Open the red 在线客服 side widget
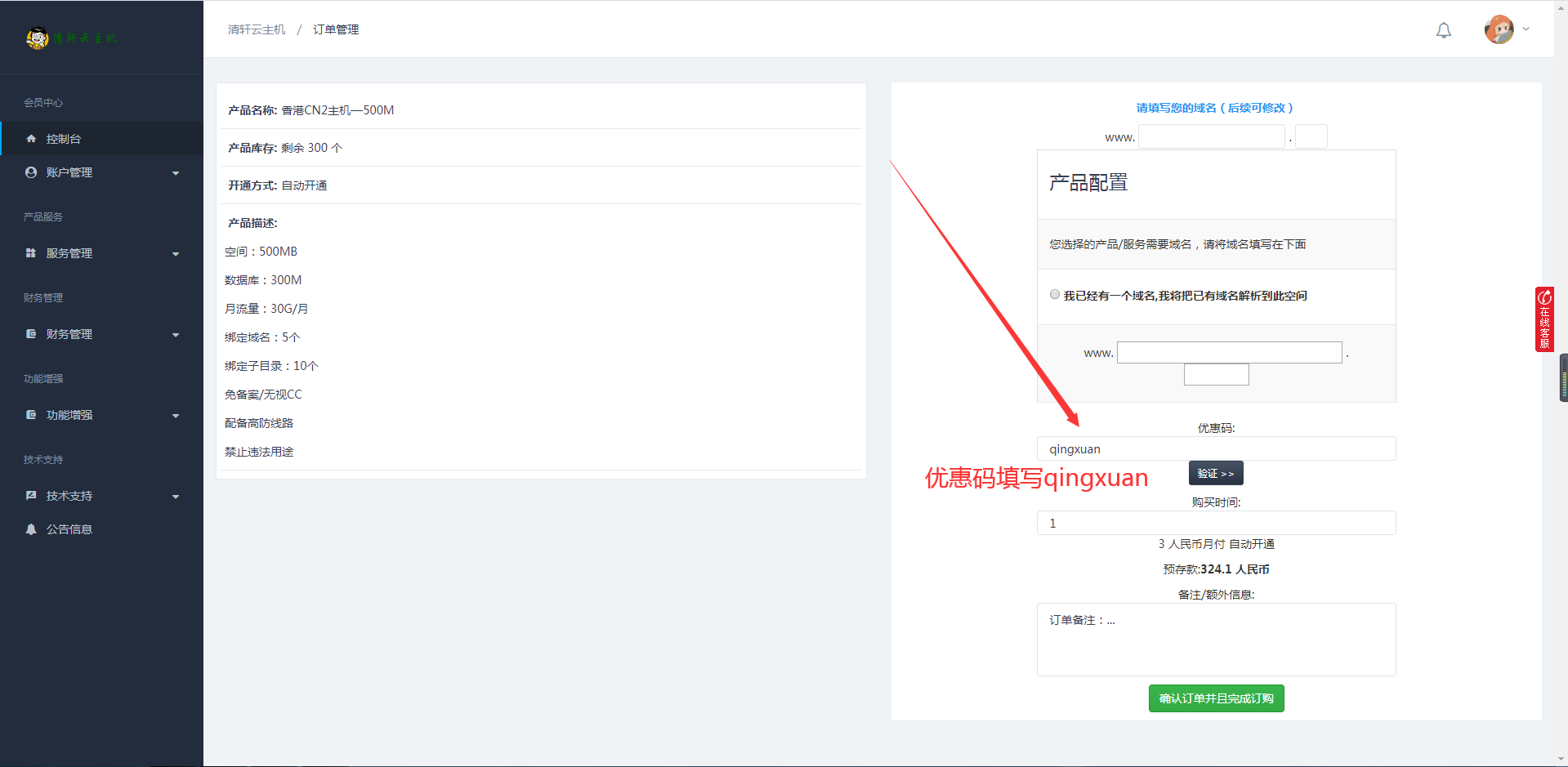The height and width of the screenshot is (767, 1568). point(1543,319)
